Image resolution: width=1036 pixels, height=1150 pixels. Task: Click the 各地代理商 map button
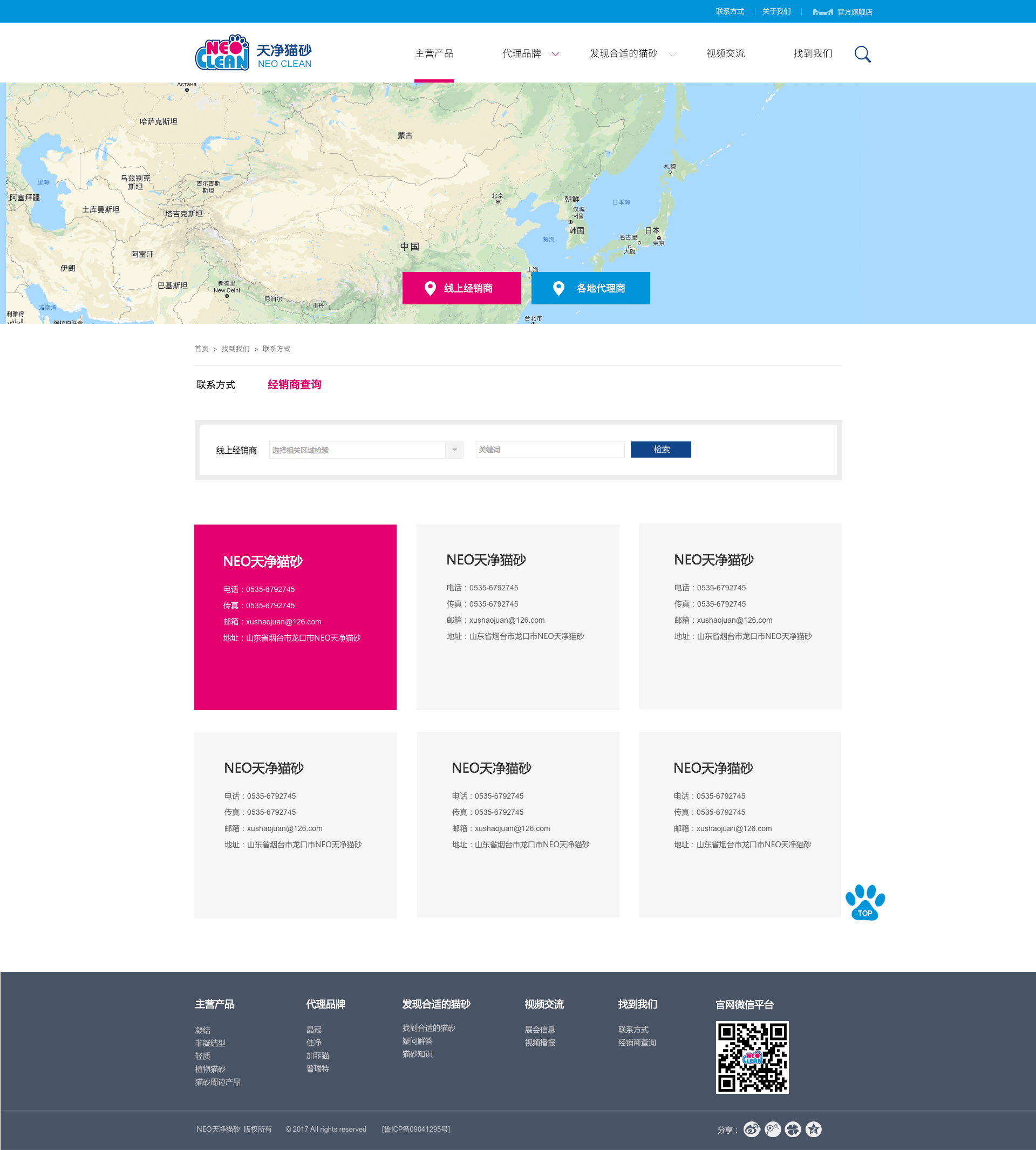590,288
